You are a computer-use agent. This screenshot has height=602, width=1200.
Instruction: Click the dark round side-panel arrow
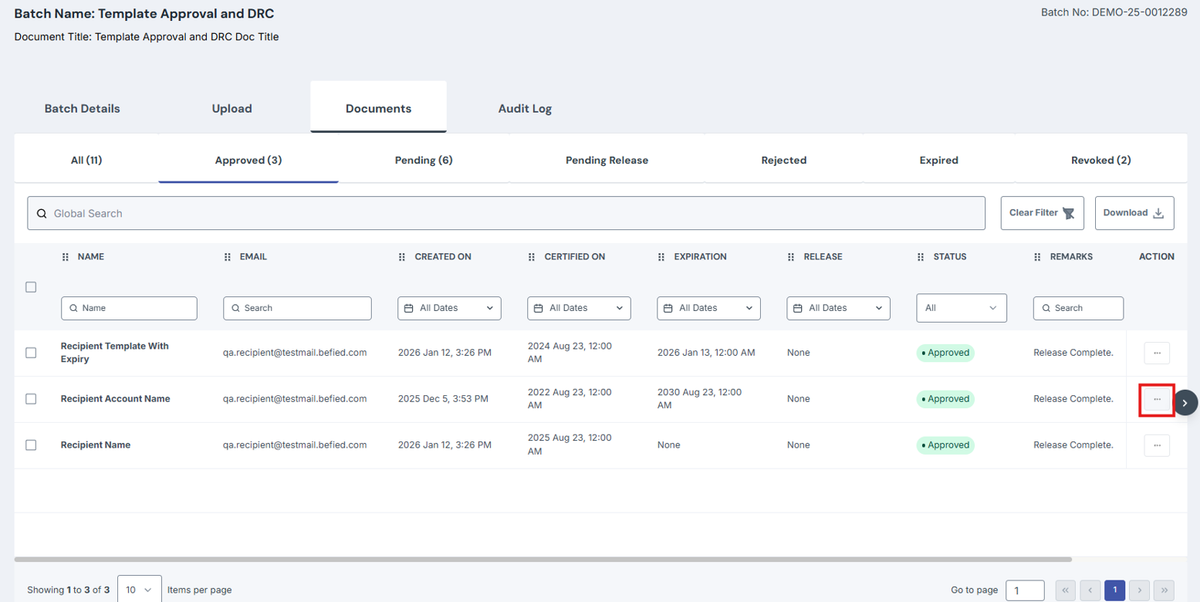[x=1185, y=402]
